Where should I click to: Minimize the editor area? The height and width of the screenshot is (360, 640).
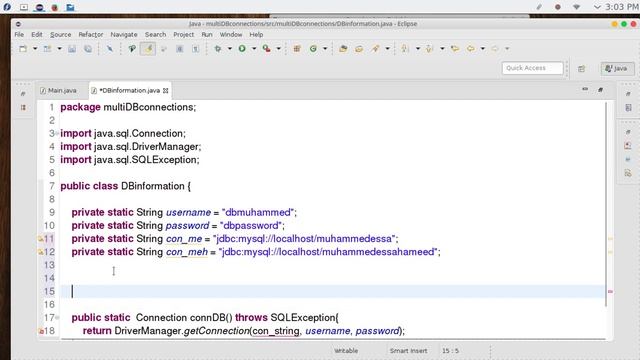tap(585, 89)
